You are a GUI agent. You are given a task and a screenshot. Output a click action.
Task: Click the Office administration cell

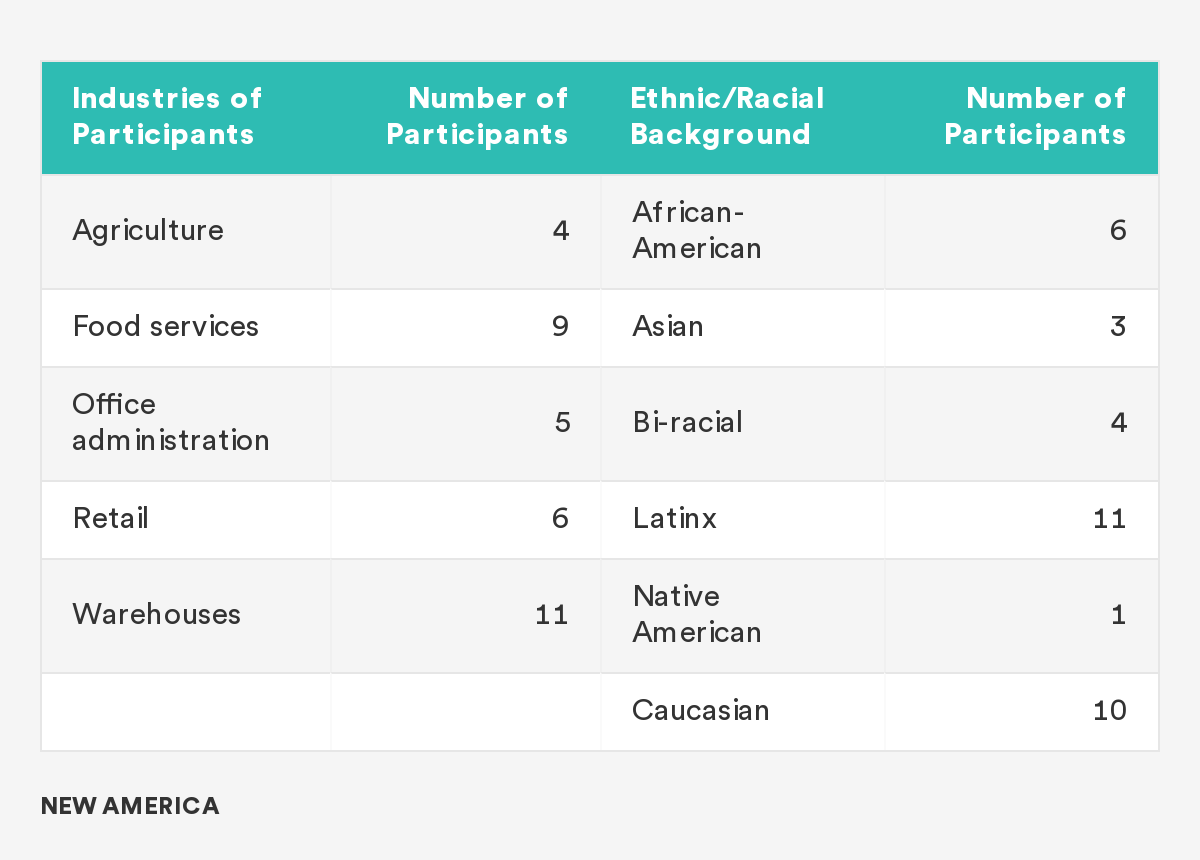pyautogui.click(x=171, y=422)
